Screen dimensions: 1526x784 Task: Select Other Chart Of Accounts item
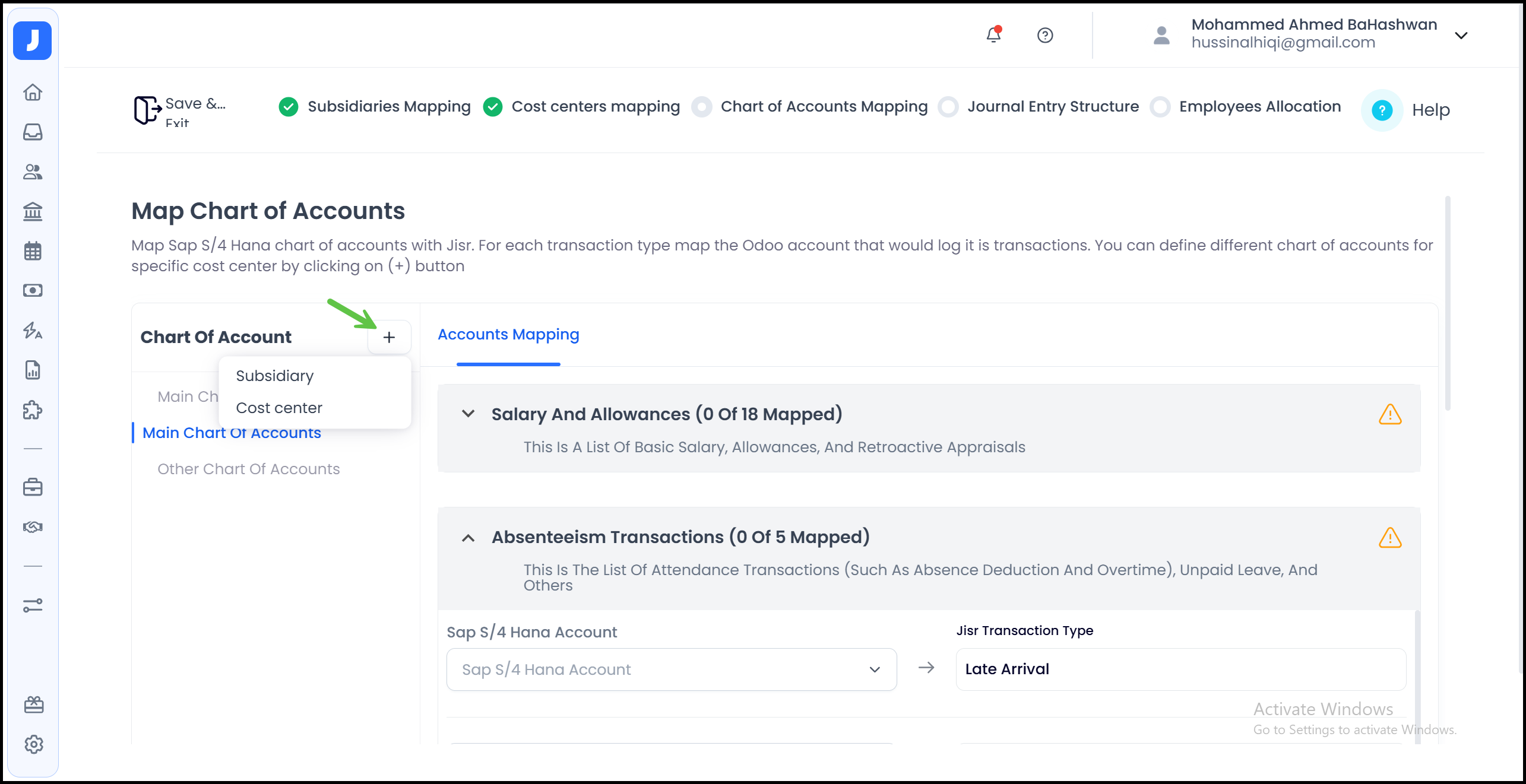pyautogui.click(x=248, y=469)
